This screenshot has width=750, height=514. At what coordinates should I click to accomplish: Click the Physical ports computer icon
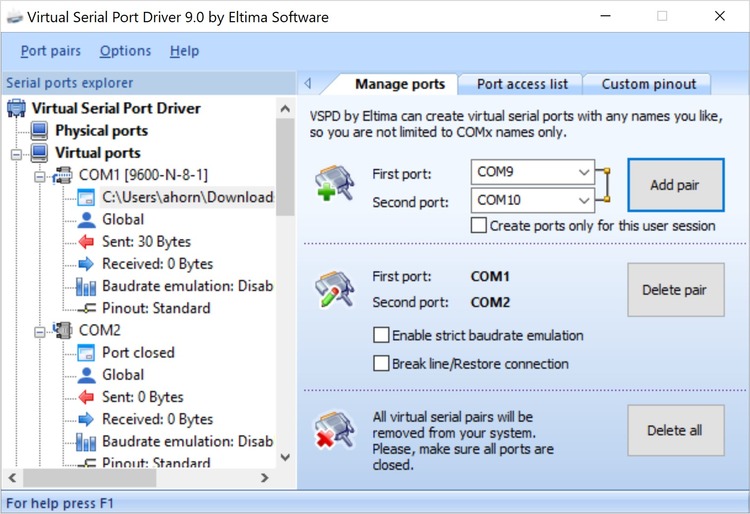(x=39, y=131)
